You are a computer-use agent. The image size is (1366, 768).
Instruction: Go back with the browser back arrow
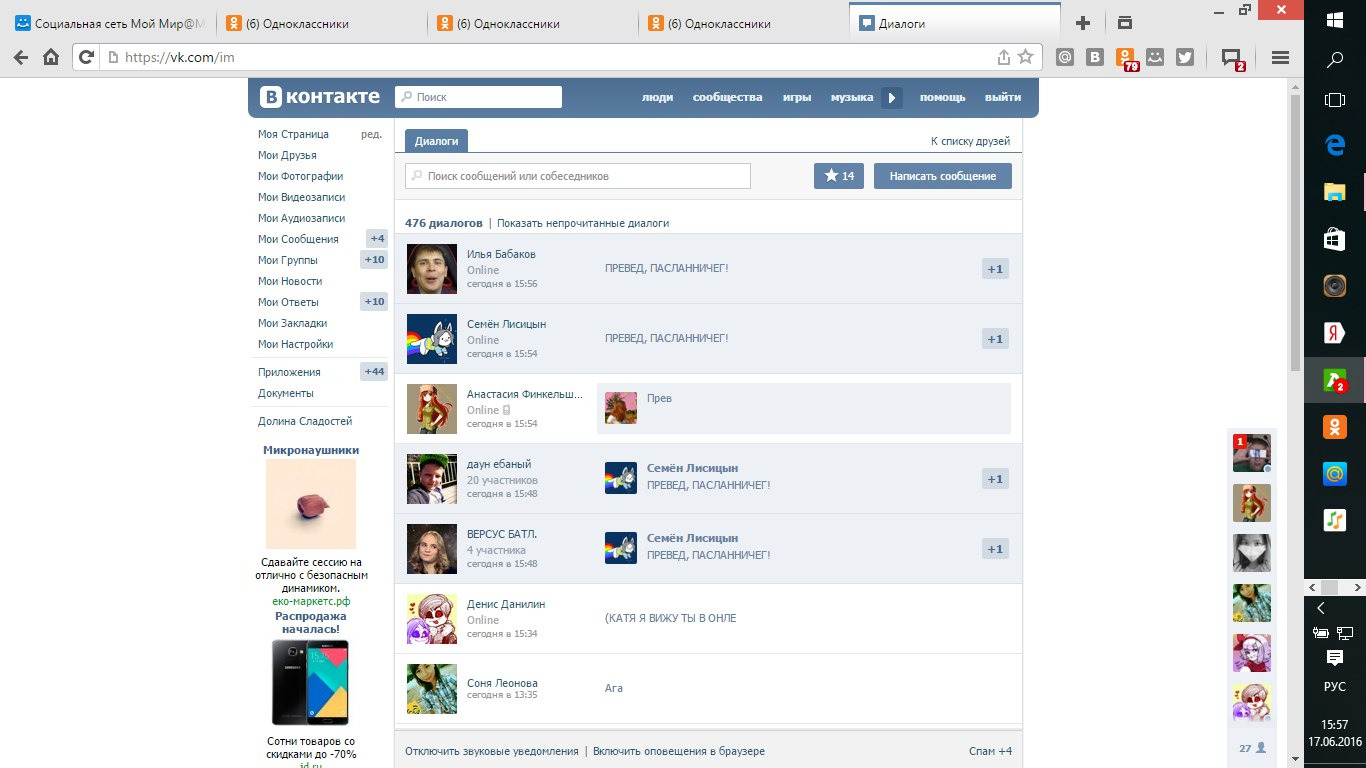19,57
